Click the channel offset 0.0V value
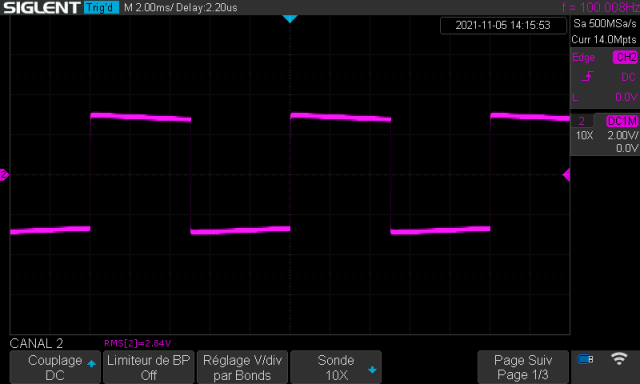 click(x=627, y=148)
